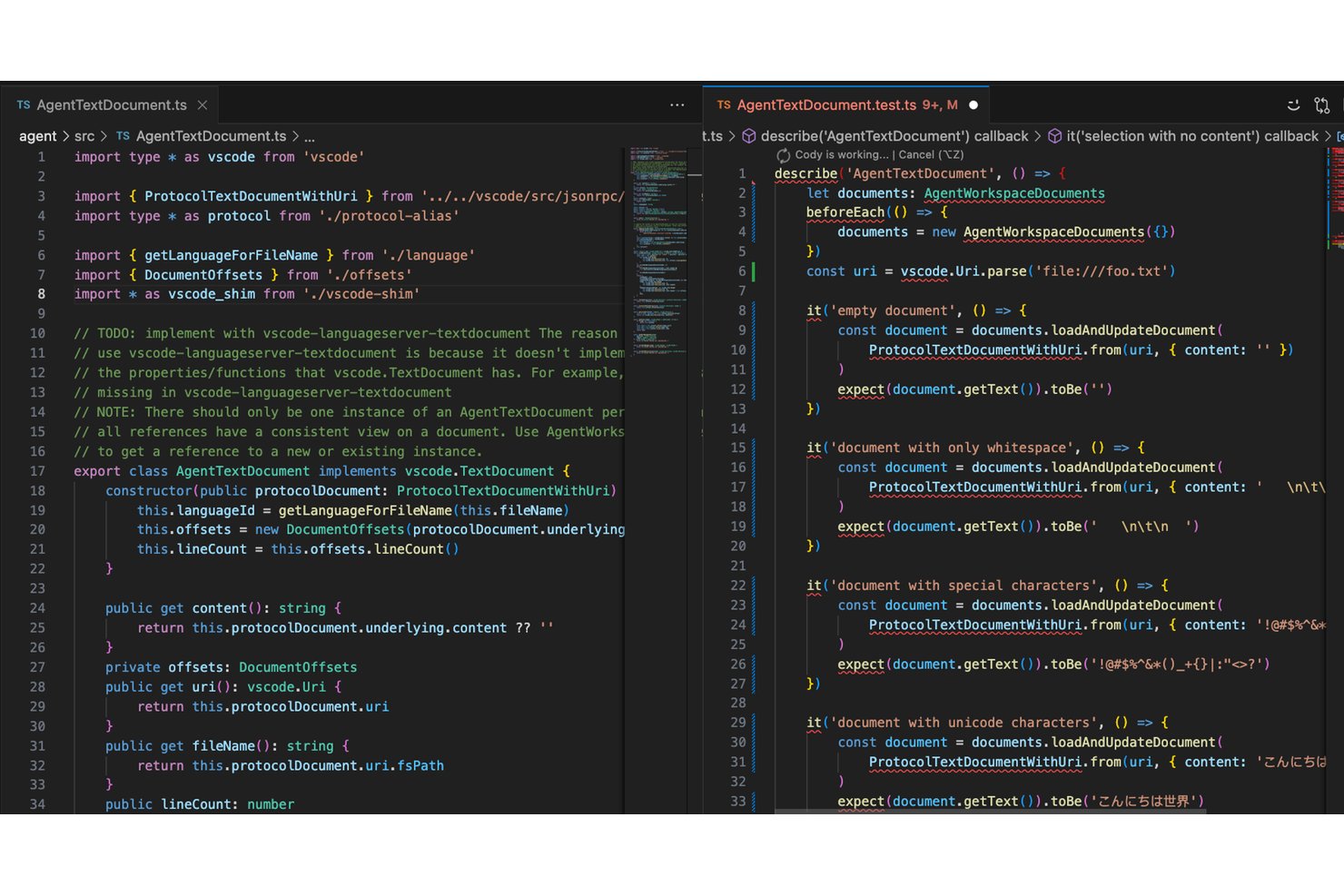Click the 'document with unicode characters' test title

pyautogui.click(x=964, y=723)
